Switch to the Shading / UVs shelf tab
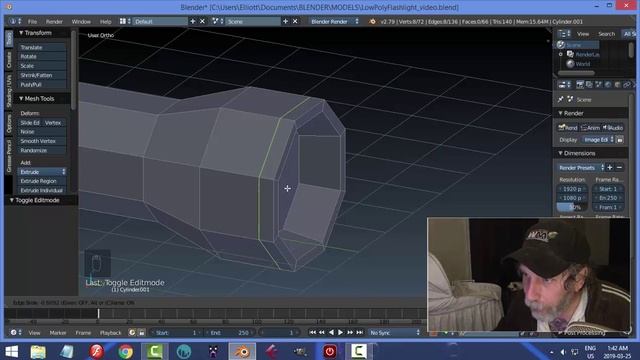Viewport: 640px width, 360px height. pos(9,91)
